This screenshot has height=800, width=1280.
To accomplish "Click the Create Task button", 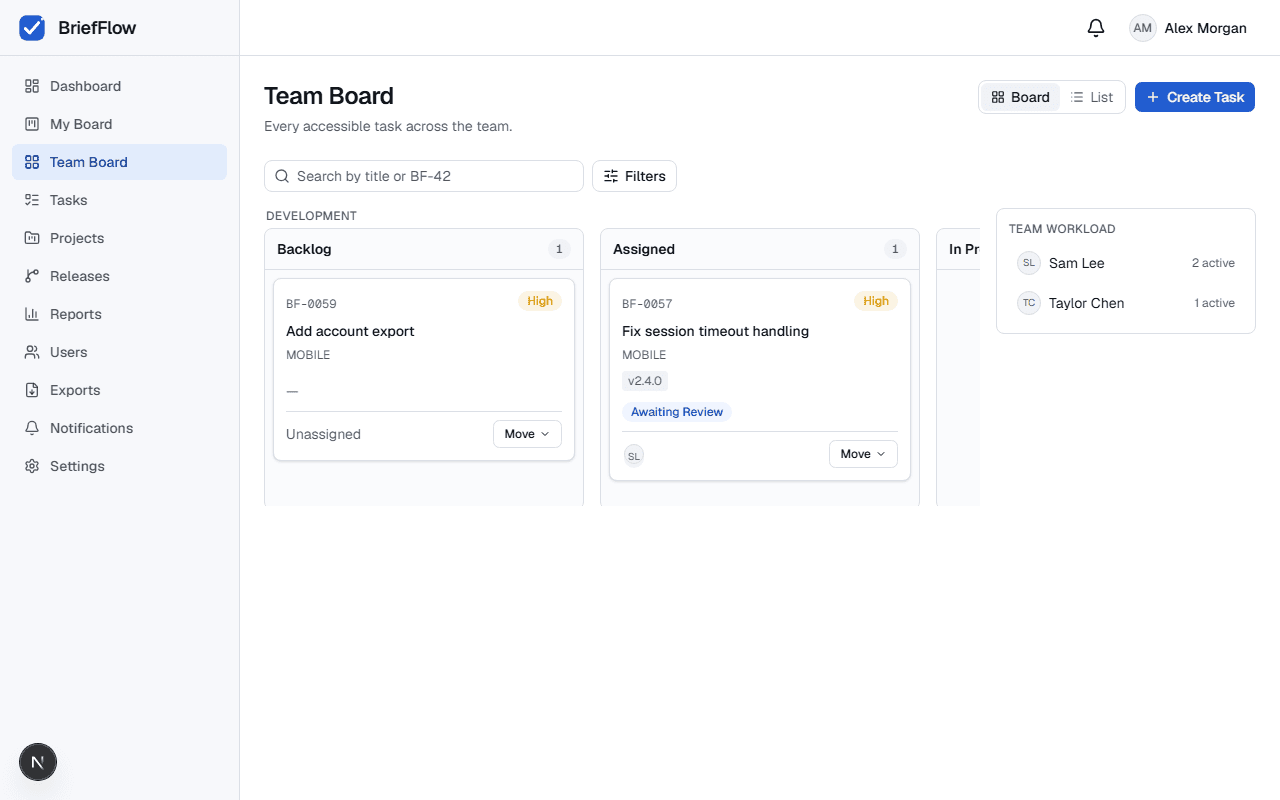I will [1194, 97].
